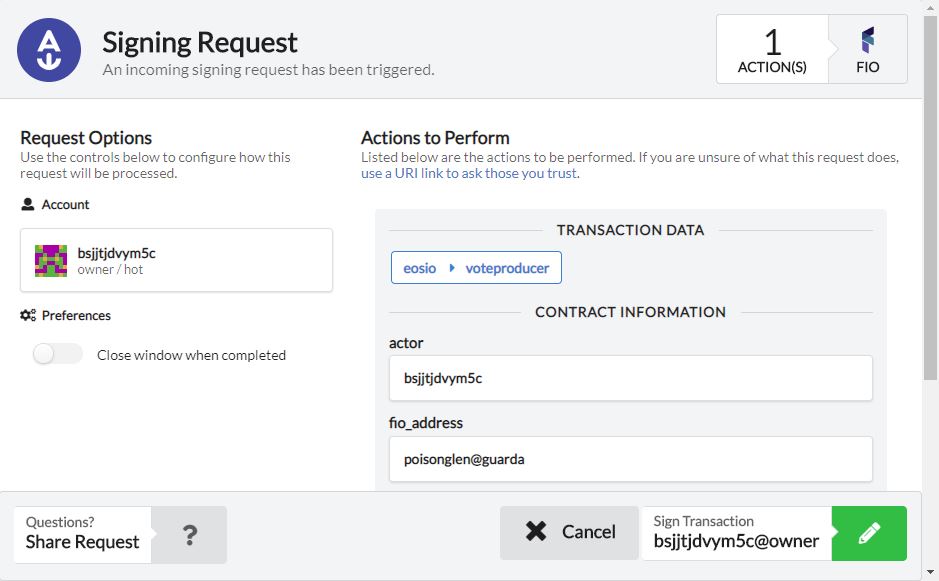939x581 pixels.
Task: Click the question mark help icon
Action: (189, 534)
